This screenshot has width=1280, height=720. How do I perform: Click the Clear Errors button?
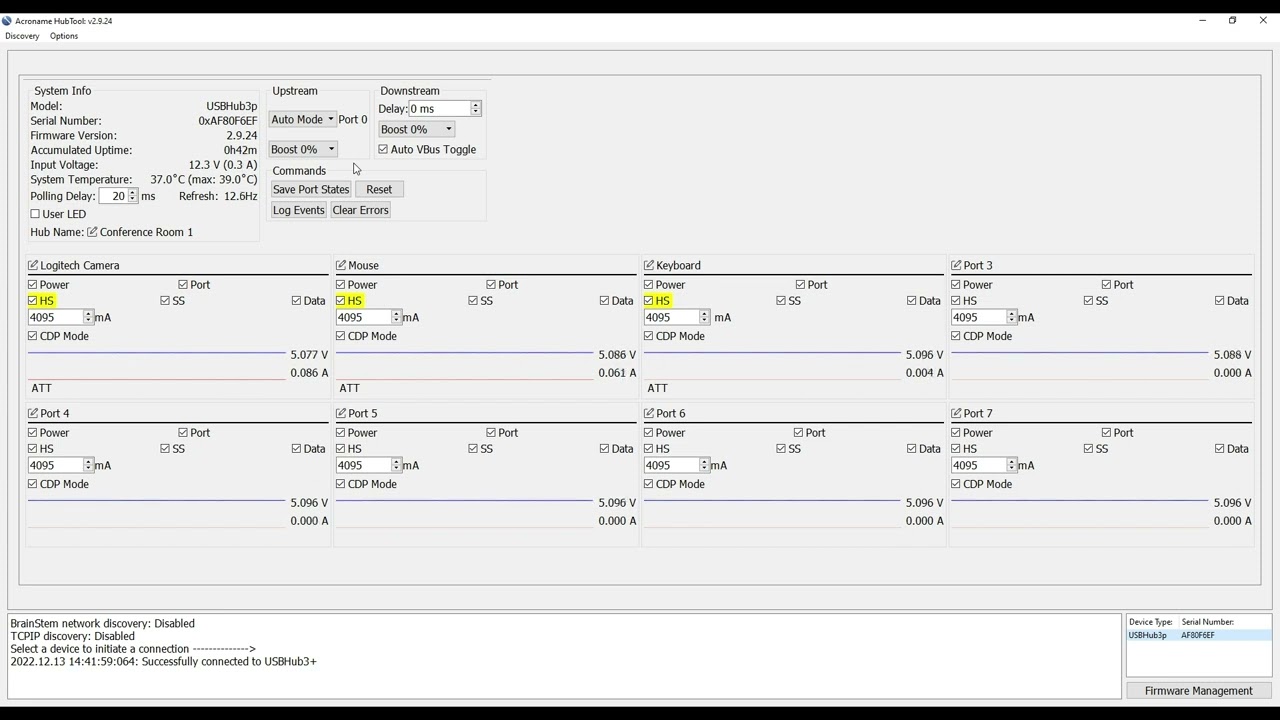click(x=360, y=210)
